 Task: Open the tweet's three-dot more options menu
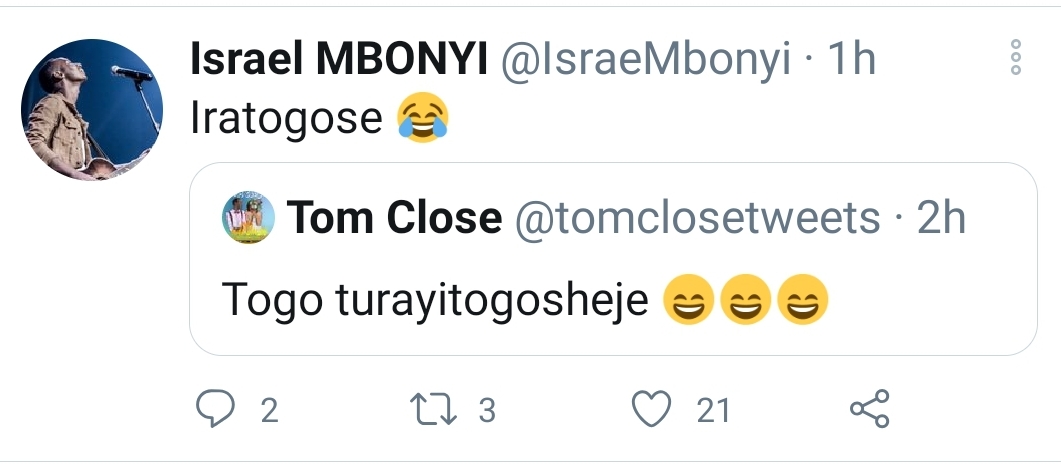(1016, 58)
